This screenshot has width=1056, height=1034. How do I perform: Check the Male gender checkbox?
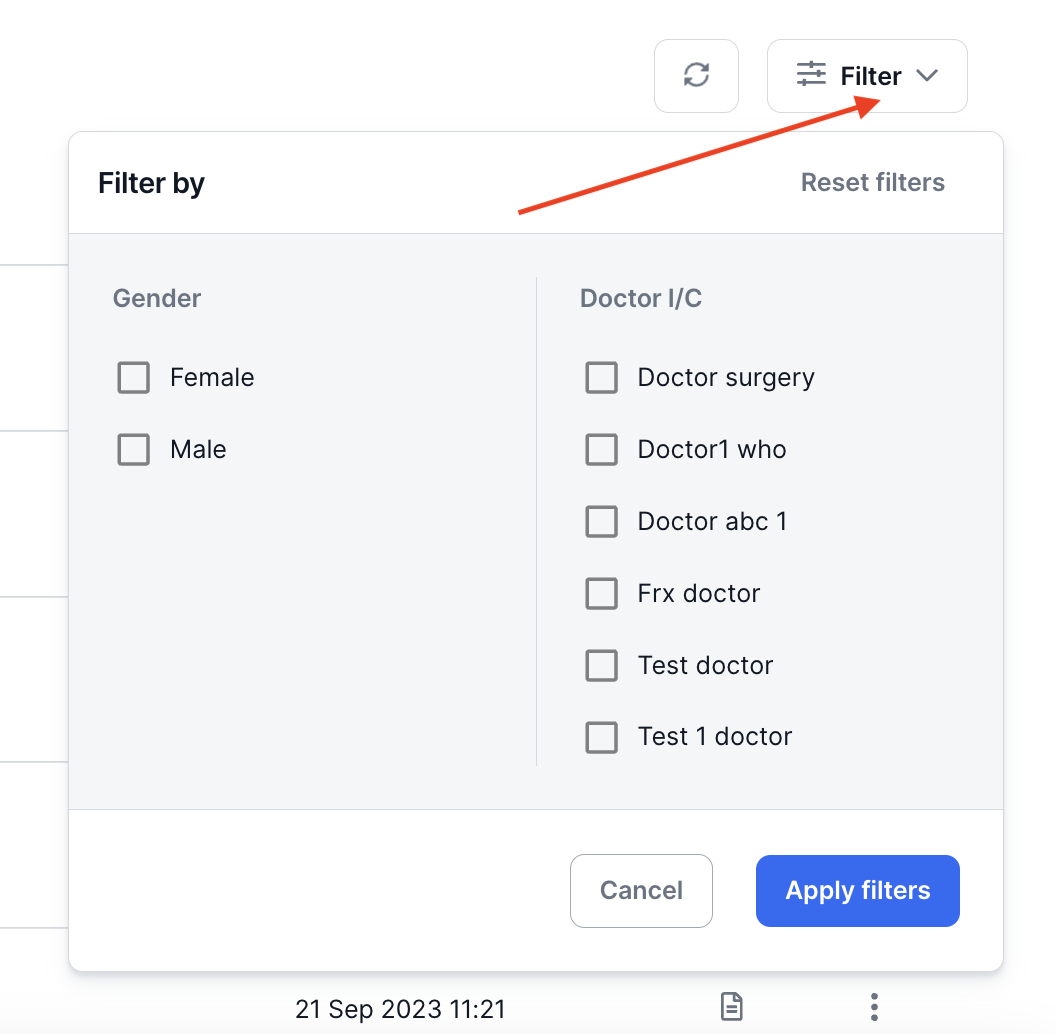tap(134, 450)
